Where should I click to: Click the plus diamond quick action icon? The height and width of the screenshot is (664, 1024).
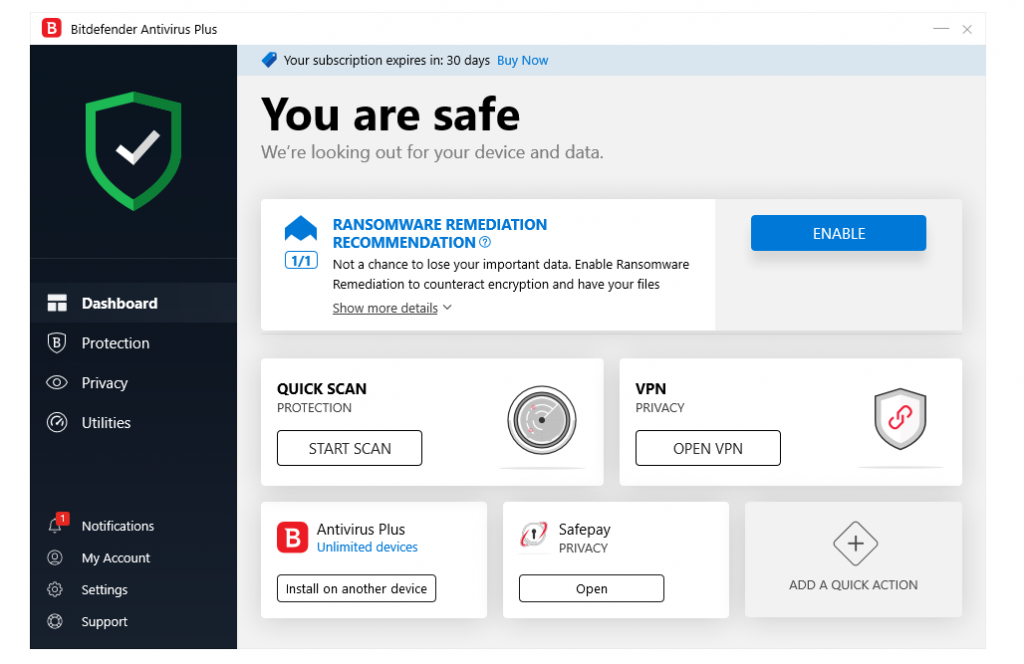pyautogui.click(x=855, y=543)
